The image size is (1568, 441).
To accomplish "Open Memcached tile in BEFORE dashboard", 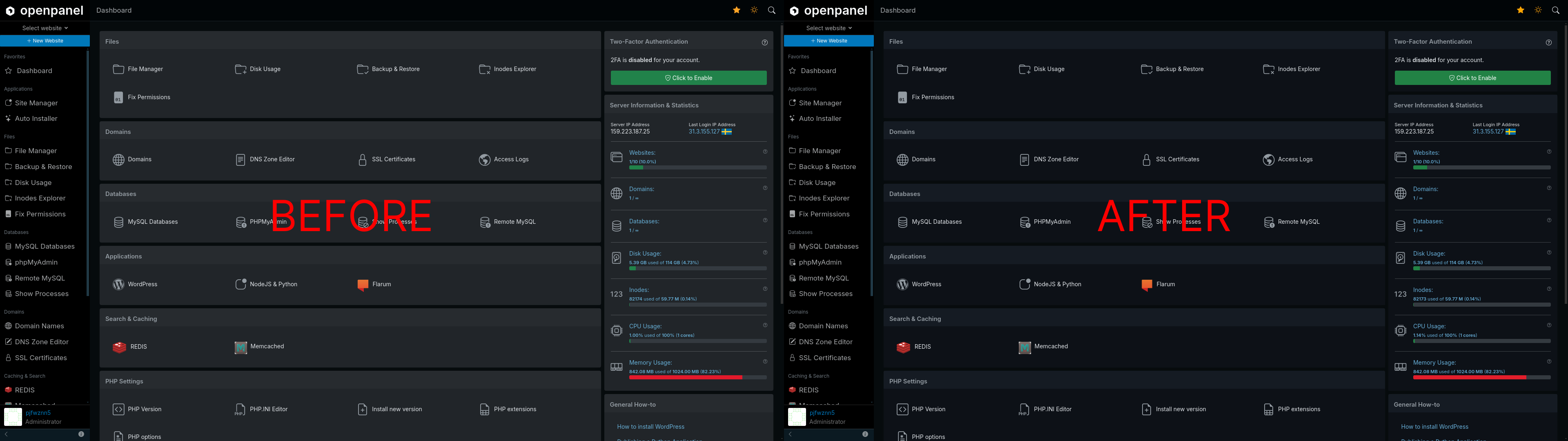I will click(x=259, y=347).
